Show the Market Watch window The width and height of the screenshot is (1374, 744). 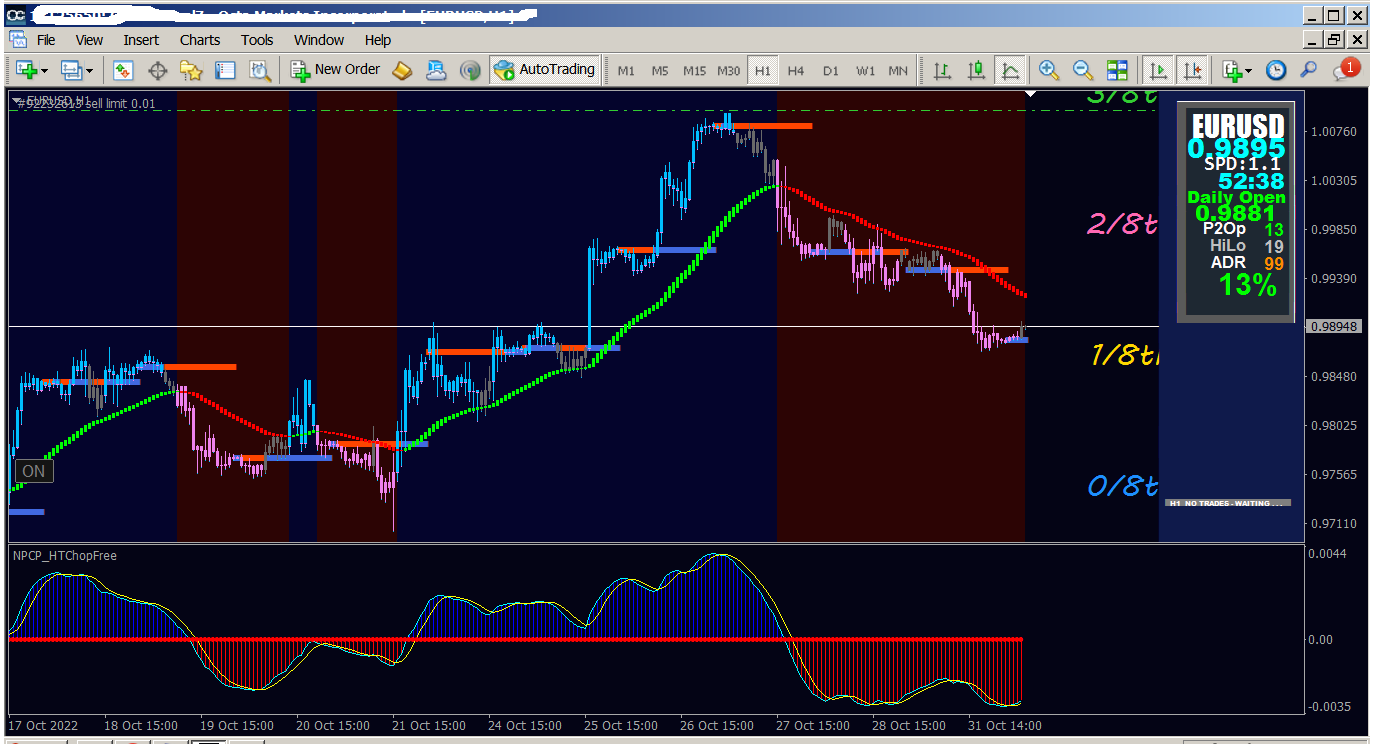(123, 70)
